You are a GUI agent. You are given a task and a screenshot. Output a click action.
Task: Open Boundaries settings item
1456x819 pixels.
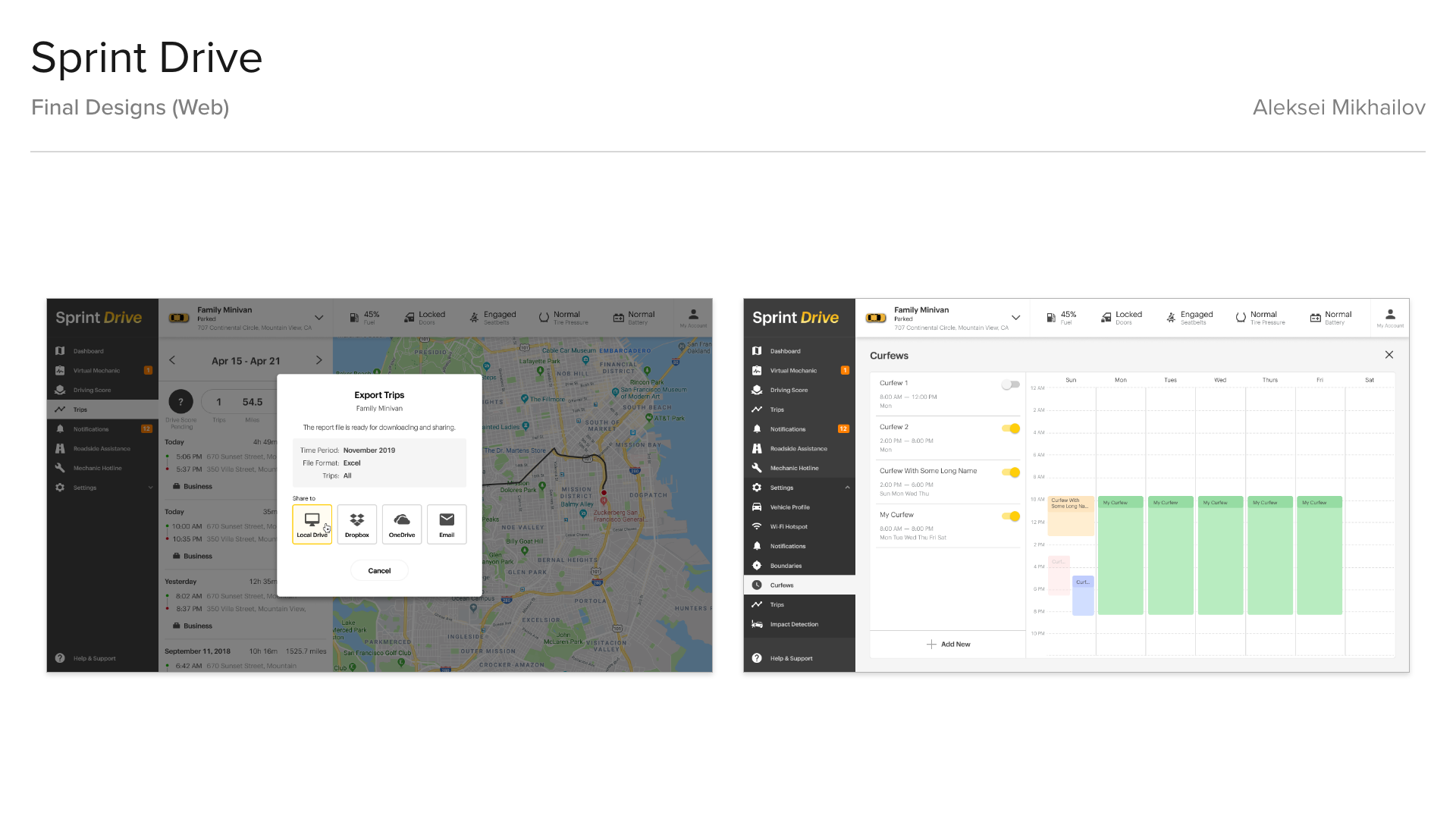click(x=799, y=566)
